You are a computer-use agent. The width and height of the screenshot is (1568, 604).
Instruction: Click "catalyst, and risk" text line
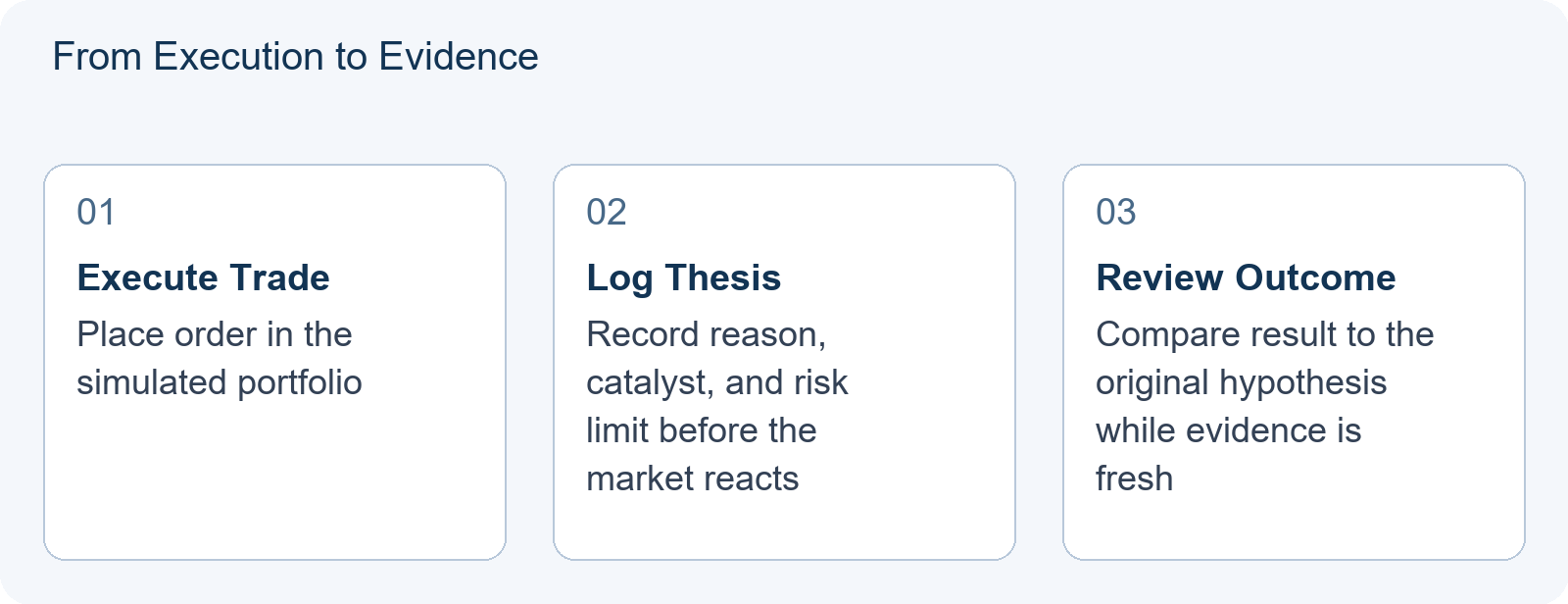(717, 382)
